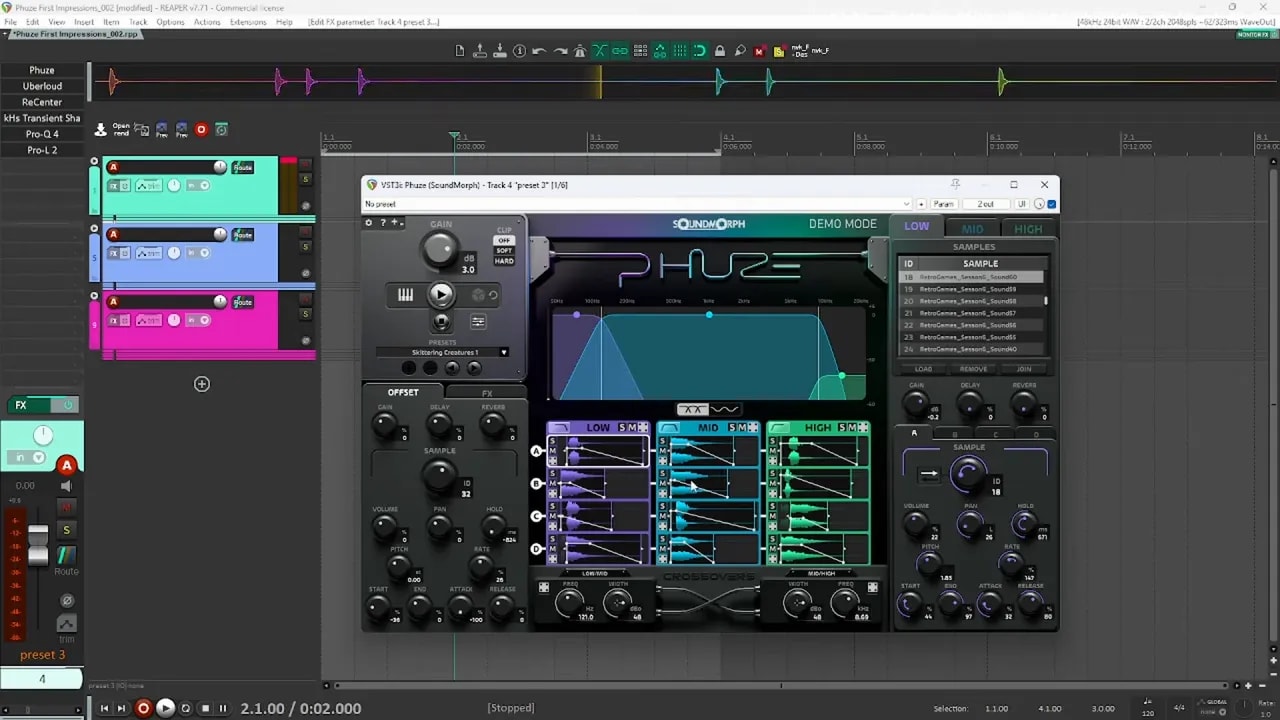Image resolution: width=1280 pixels, height=720 pixels.
Task: Set CLIP mode to OFF
Action: 504,241
